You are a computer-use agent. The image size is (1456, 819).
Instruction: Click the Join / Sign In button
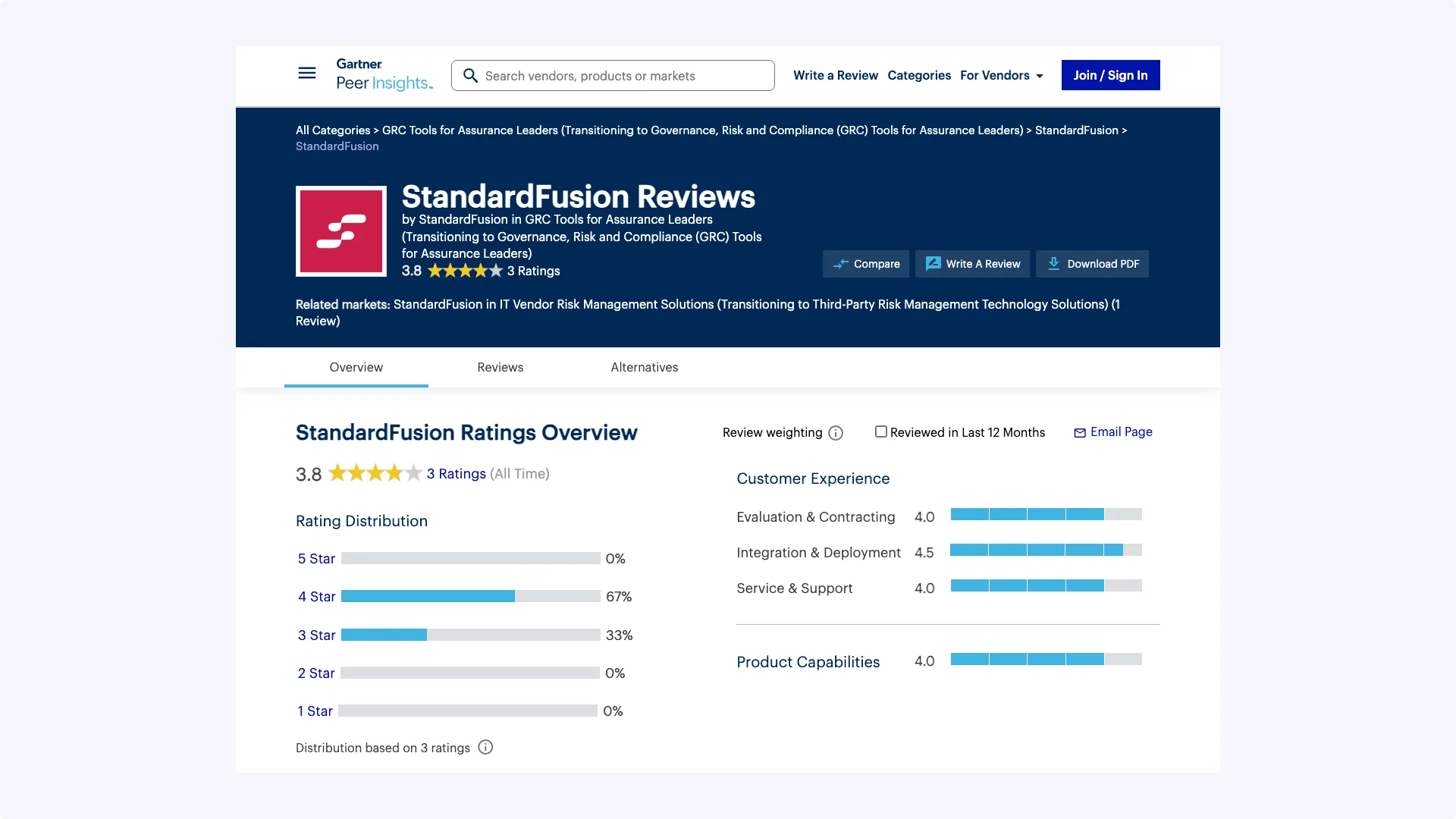click(x=1110, y=75)
